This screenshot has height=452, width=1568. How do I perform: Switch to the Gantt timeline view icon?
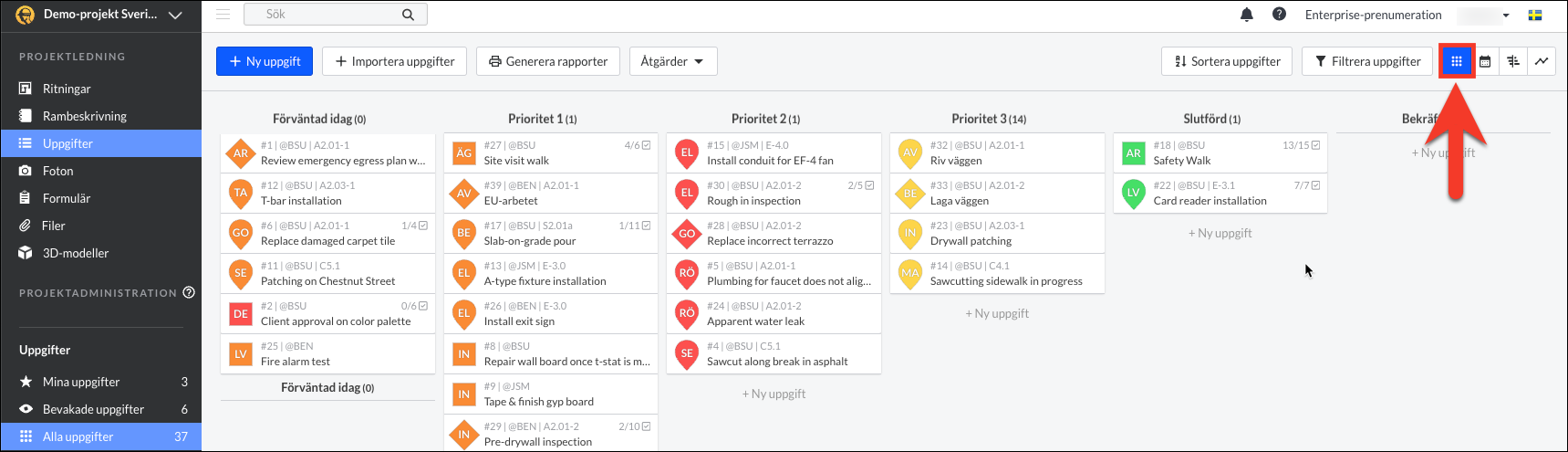tap(1513, 61)
